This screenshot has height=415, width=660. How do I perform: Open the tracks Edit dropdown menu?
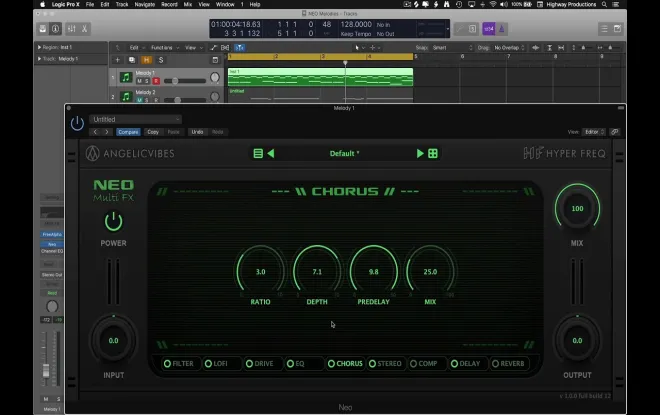tap(137, 48)
